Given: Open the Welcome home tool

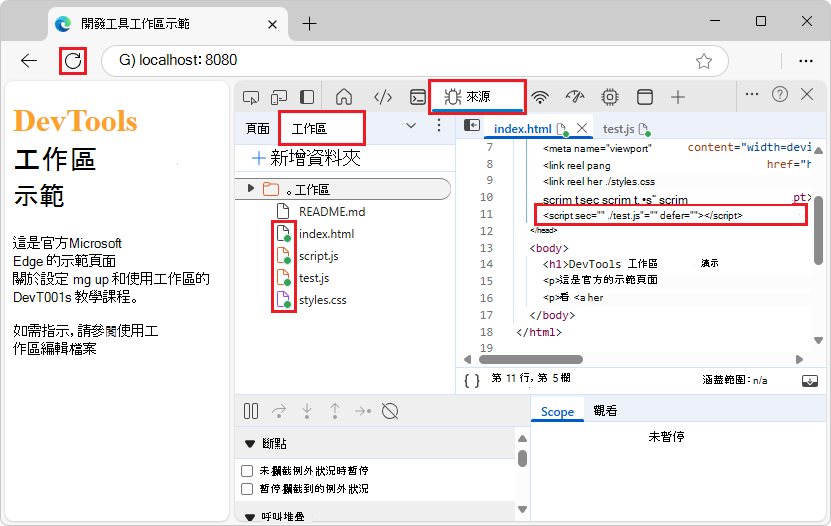Looking at the screenshot, I should coord(344,97).
